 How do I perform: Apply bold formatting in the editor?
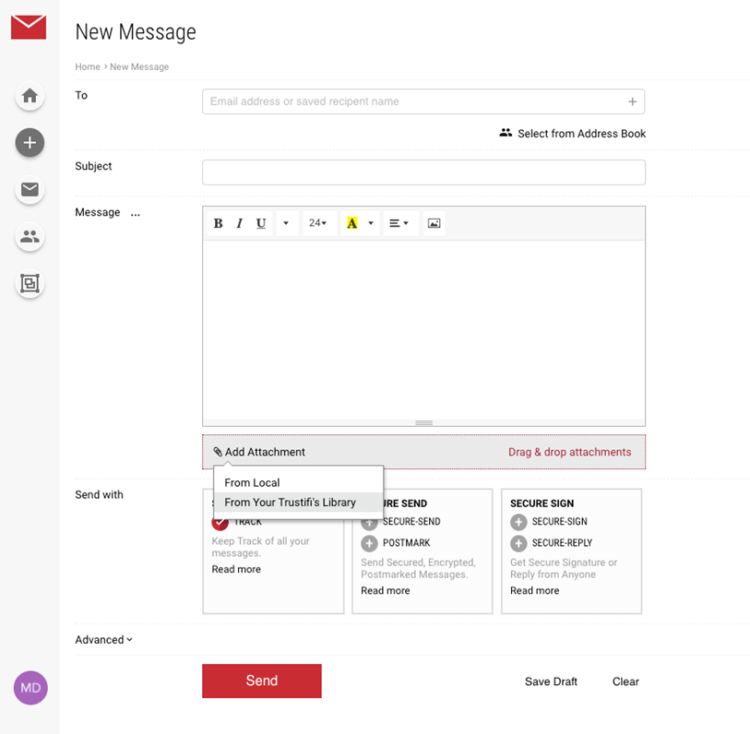[x=218, y=223]
